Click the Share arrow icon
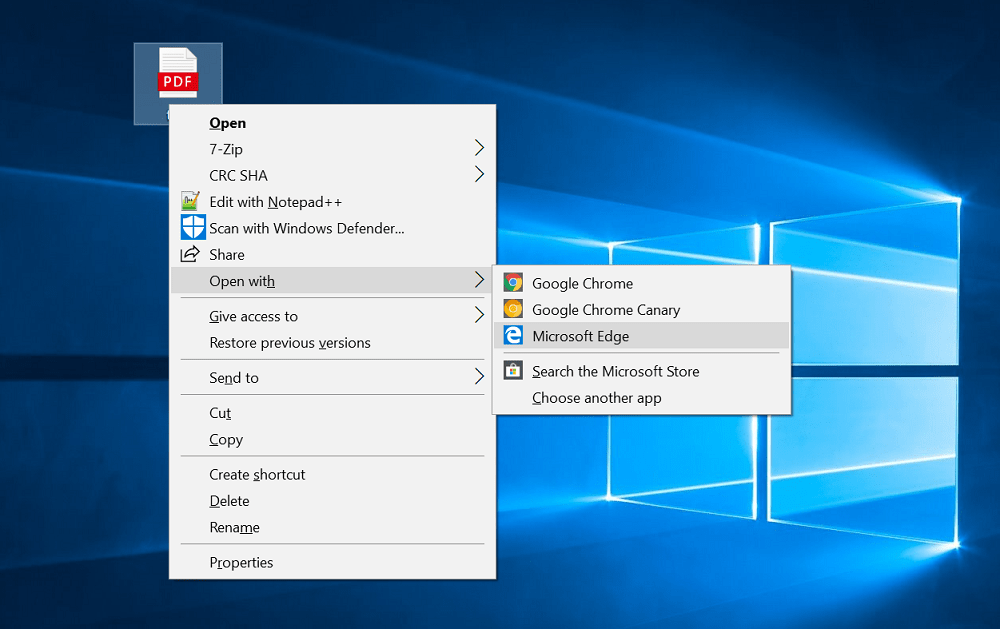Image resolution: width=1000 pixels, height=629 pixels. pos(190,254)
